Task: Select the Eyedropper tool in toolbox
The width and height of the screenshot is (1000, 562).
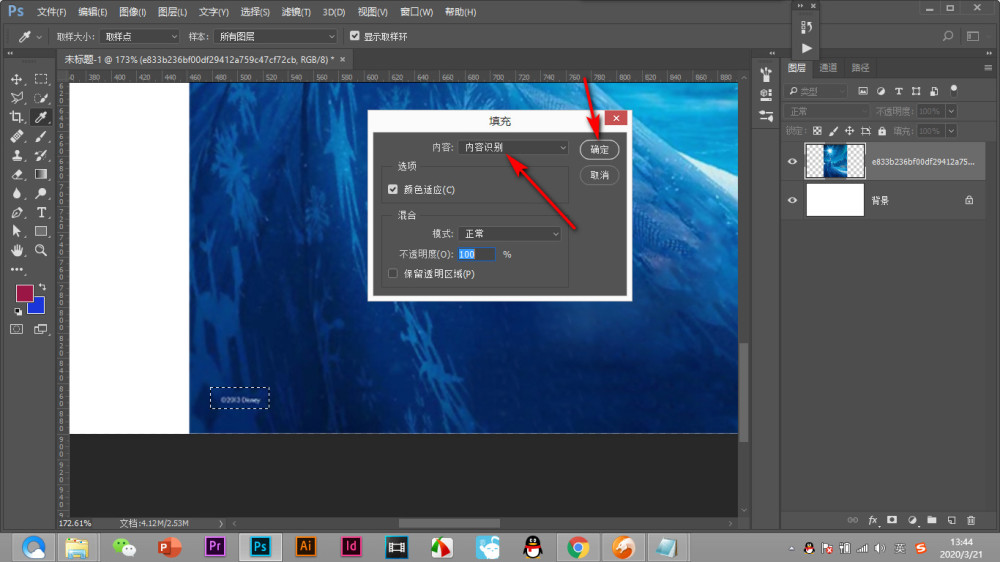Action: pyautogui.click(x=41, y=117)
